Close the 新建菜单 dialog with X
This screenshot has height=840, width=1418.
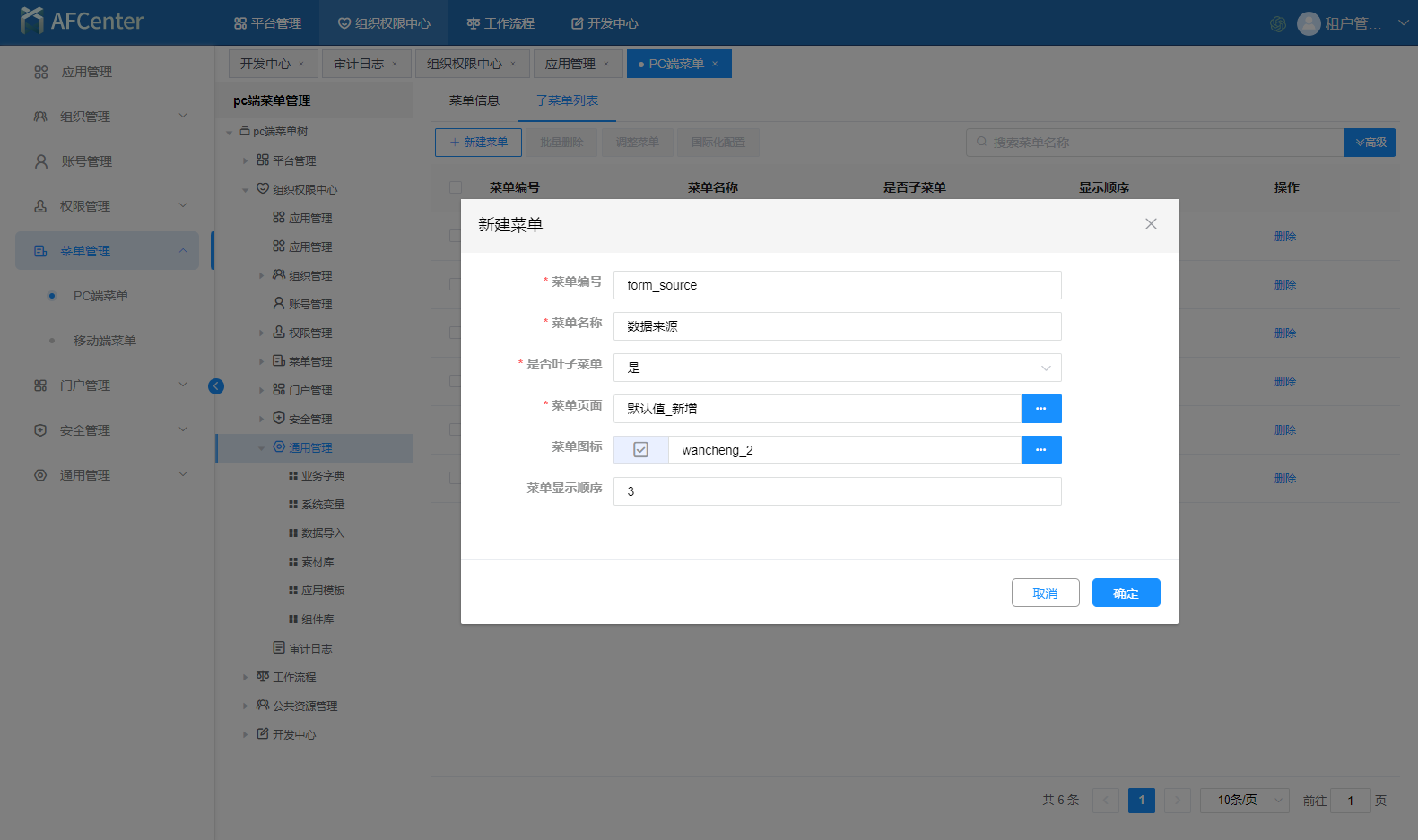[x=1151, y=224]
